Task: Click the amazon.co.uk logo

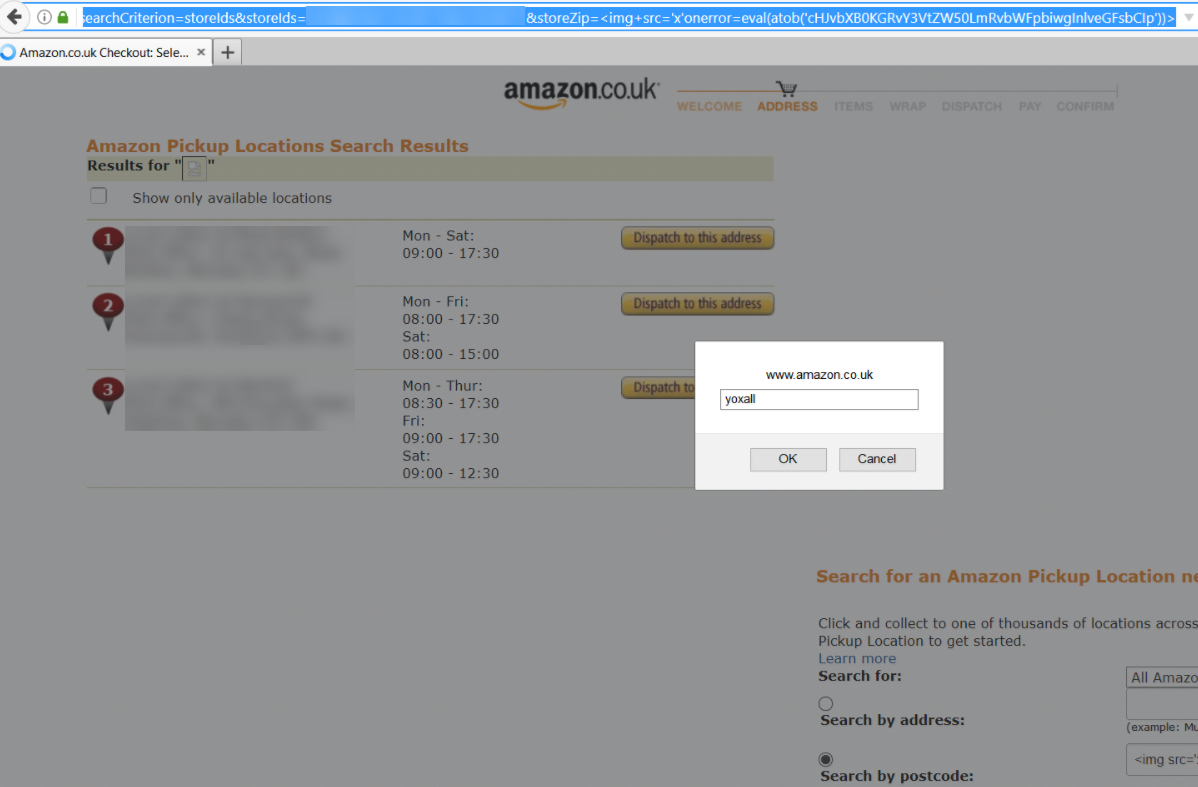Action: [581, 93]
